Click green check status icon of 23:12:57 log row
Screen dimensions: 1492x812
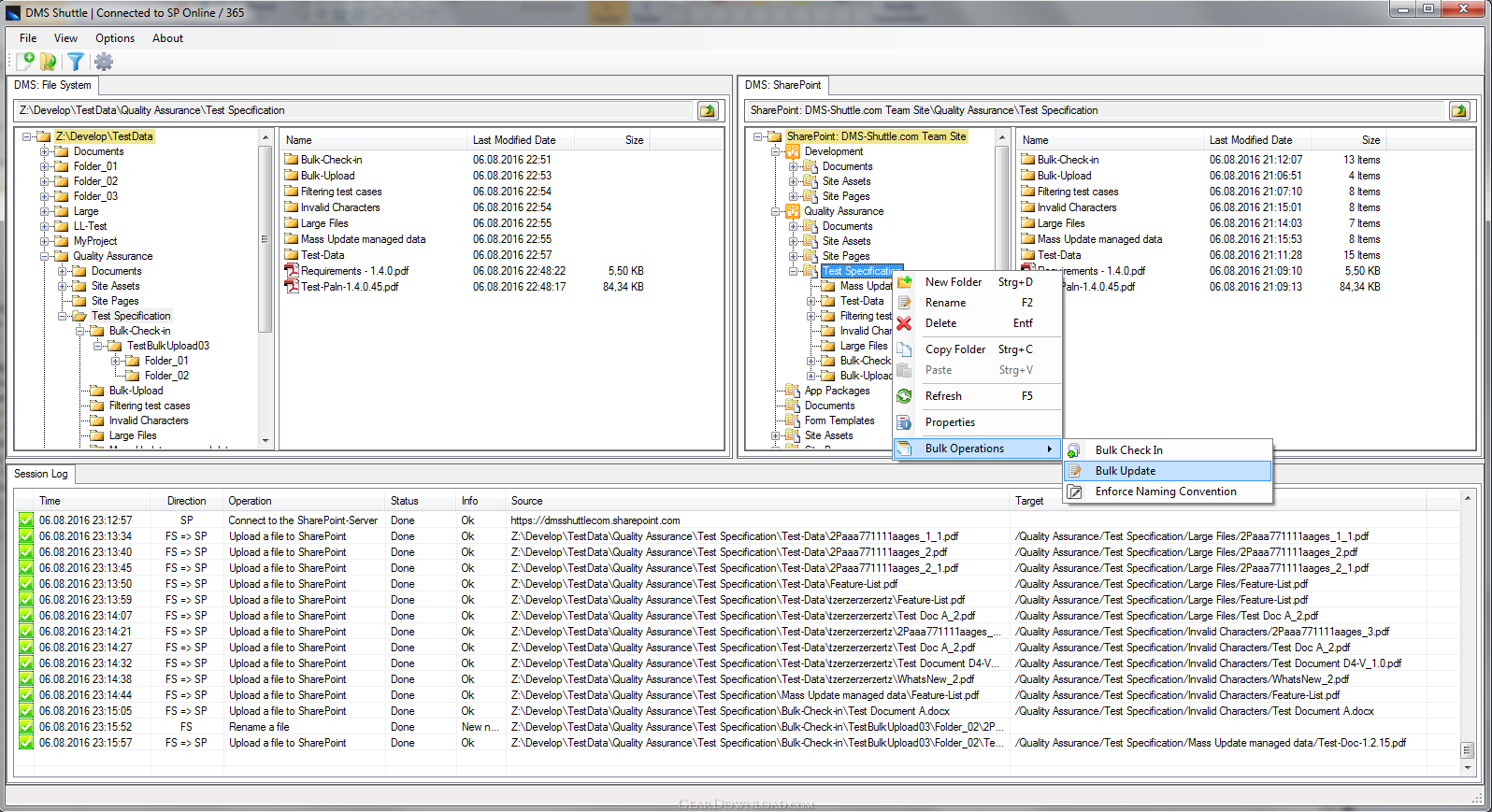pyautogui.click(x=26, y=520)
